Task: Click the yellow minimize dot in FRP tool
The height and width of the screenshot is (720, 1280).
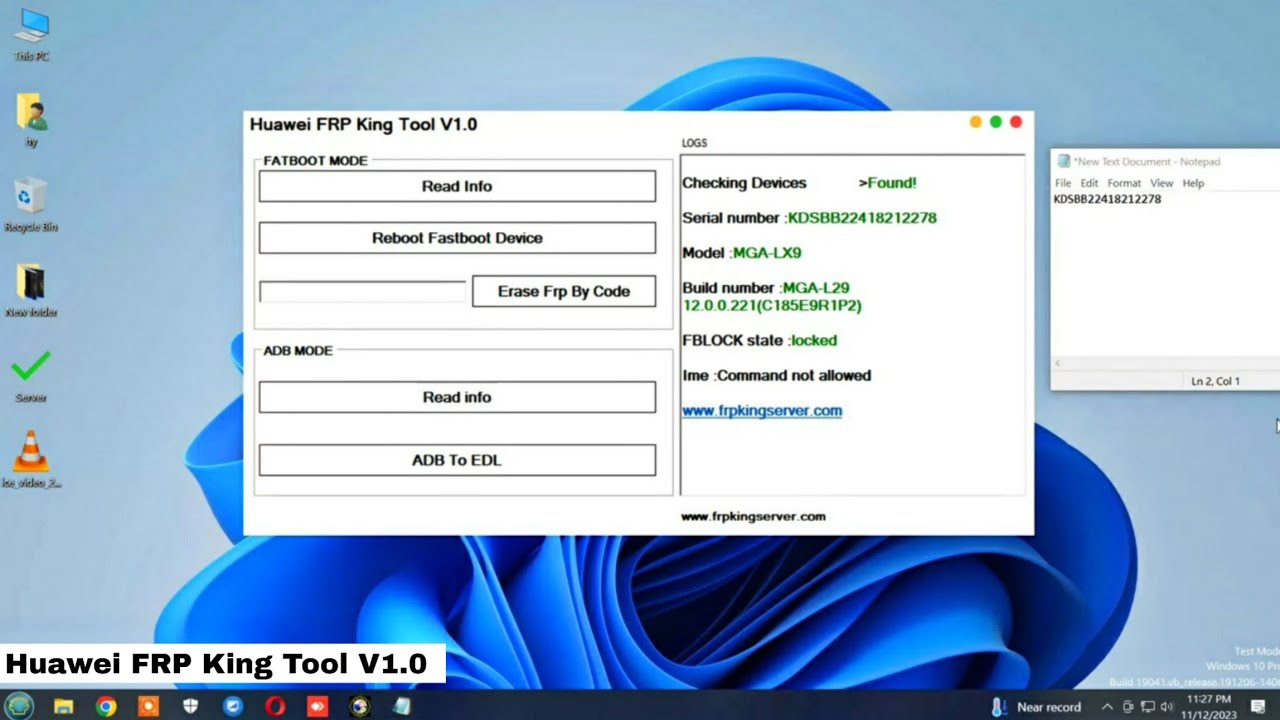Action: (976, 122)
